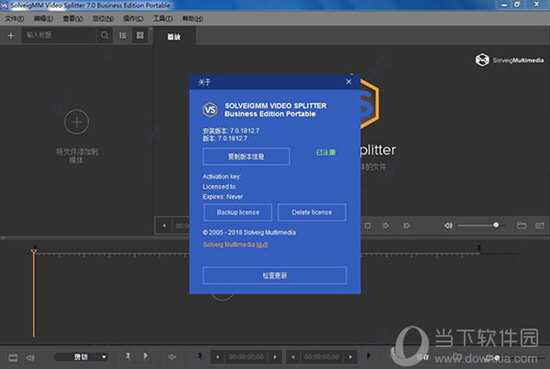Click the audio speaker icon in bottom toolbar
Image resolution: width=550 pixels, height=369 pixels.
(31, 358)
